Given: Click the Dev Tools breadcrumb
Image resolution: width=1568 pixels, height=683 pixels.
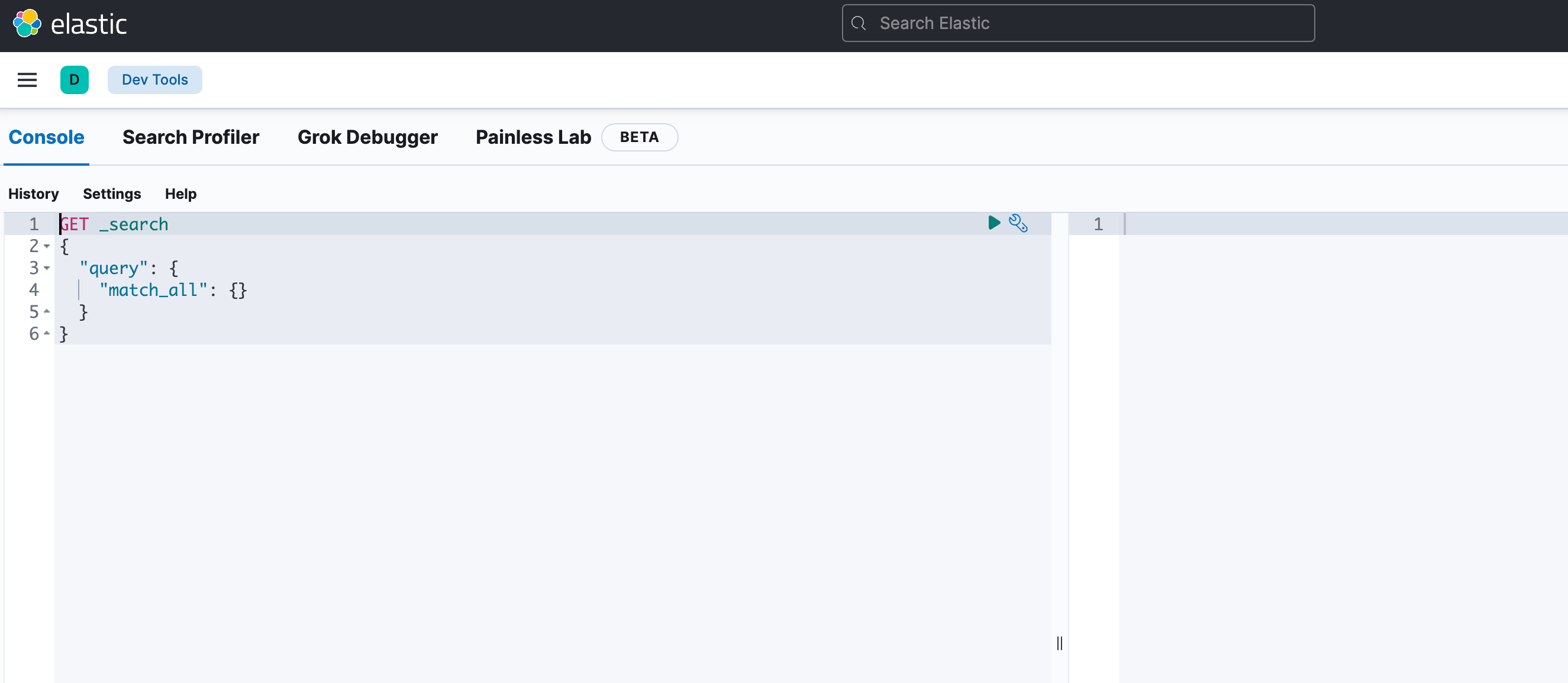Looking at the screenshot, I should 154,80.
